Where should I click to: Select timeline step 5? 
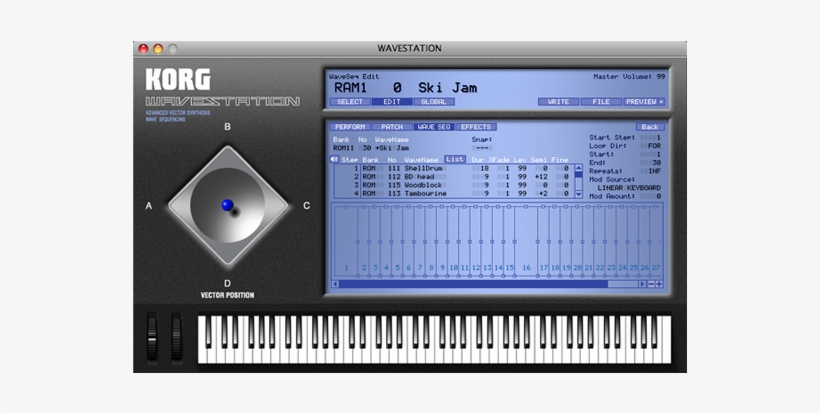[397, 268]
